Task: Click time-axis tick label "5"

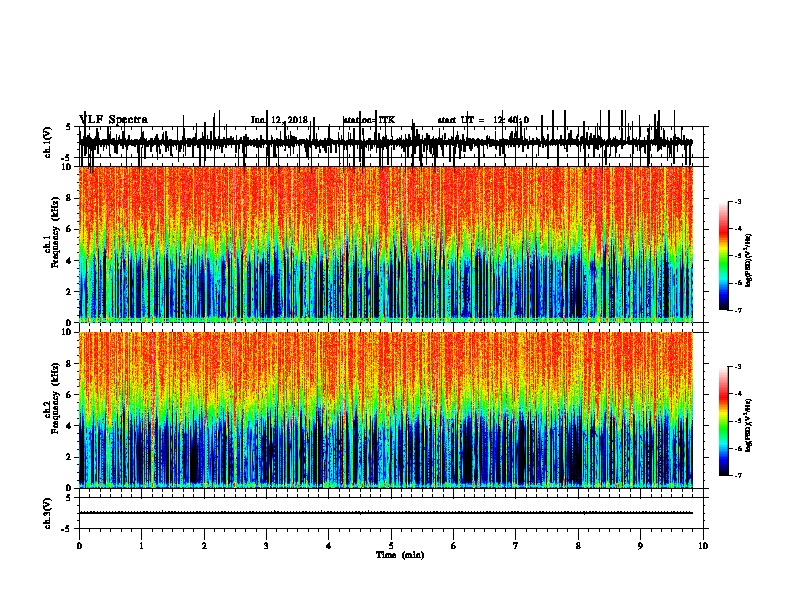Action: pos(391,546)
